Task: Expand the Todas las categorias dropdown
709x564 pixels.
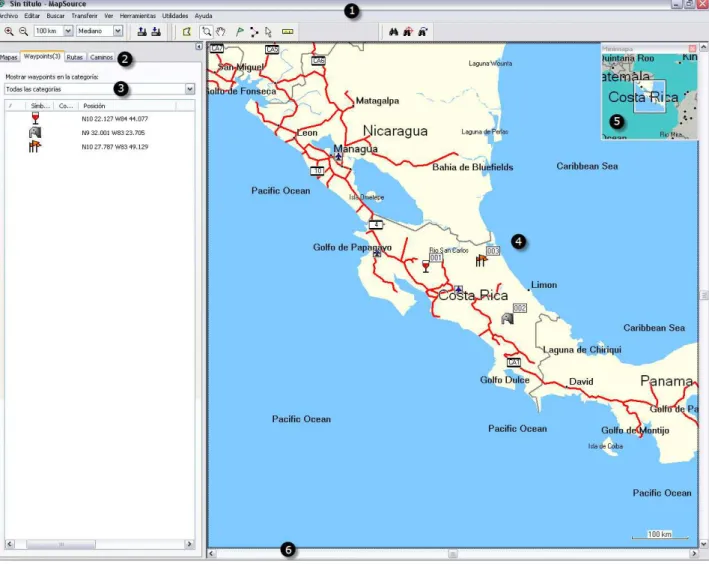Action: point(190,89)
